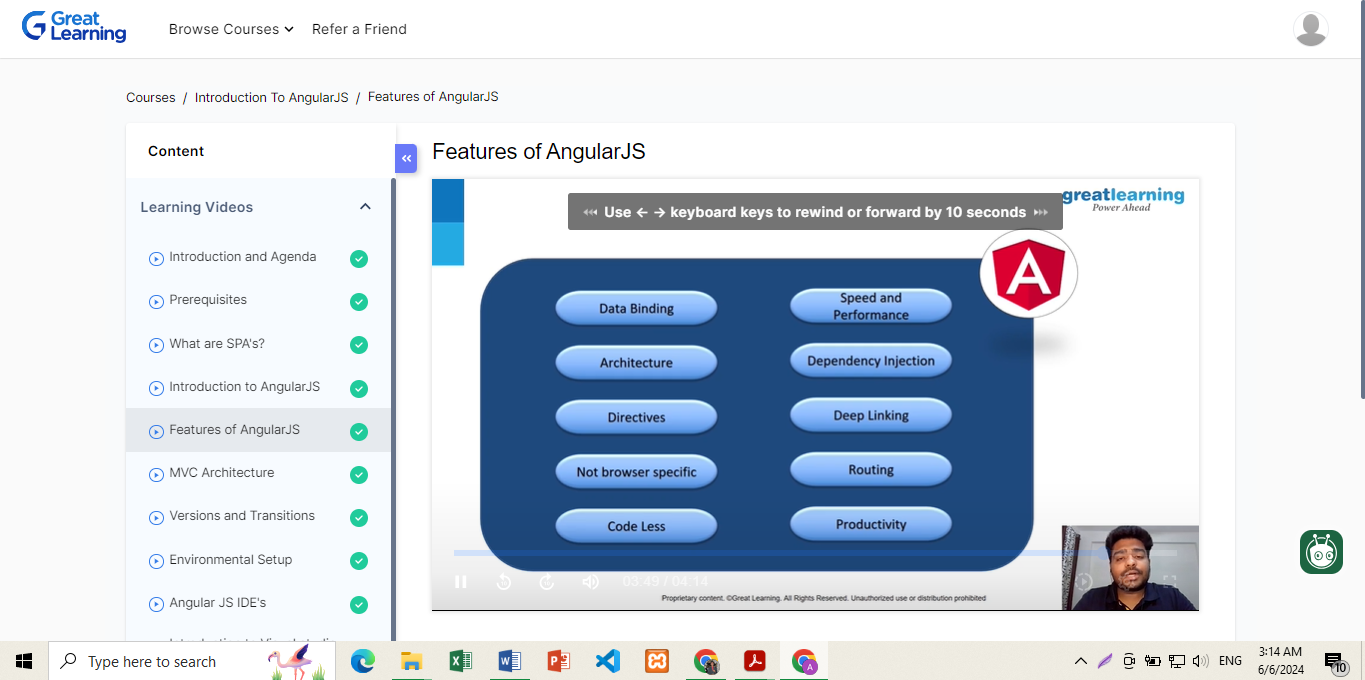
Task: Click the Features of AngularJS breadcrumb text
Action: tap(433, 96)
